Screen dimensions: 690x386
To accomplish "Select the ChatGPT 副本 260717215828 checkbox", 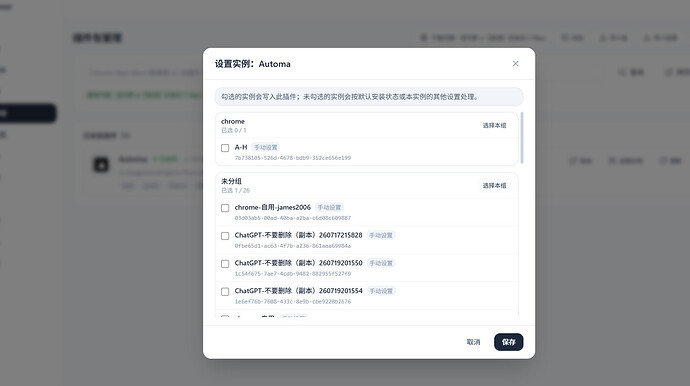I will tap(225, 236).
